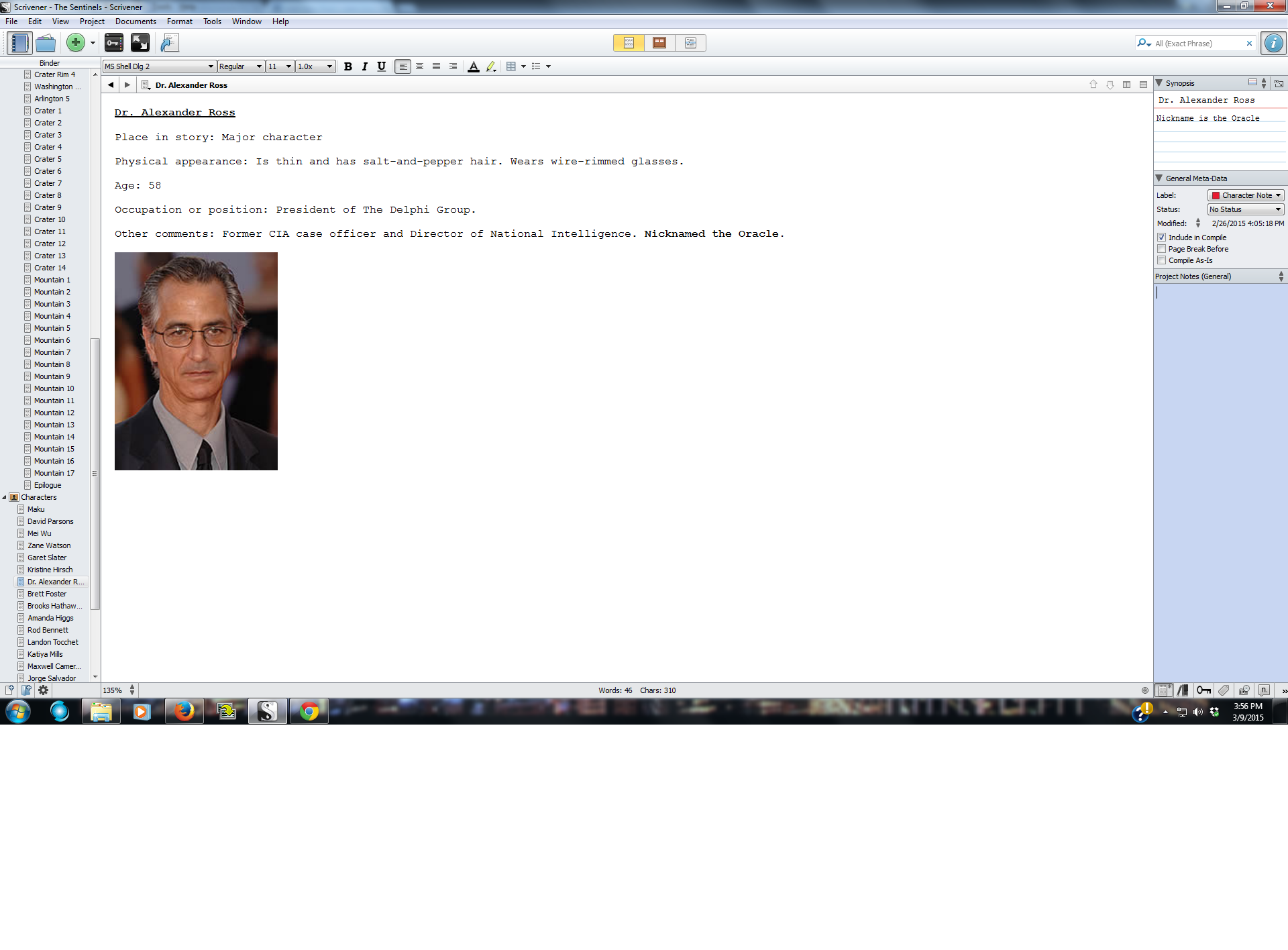Open the Epilogue document in binder
This screenshot has width=1288, height=950.
click(x=48, y=485)
